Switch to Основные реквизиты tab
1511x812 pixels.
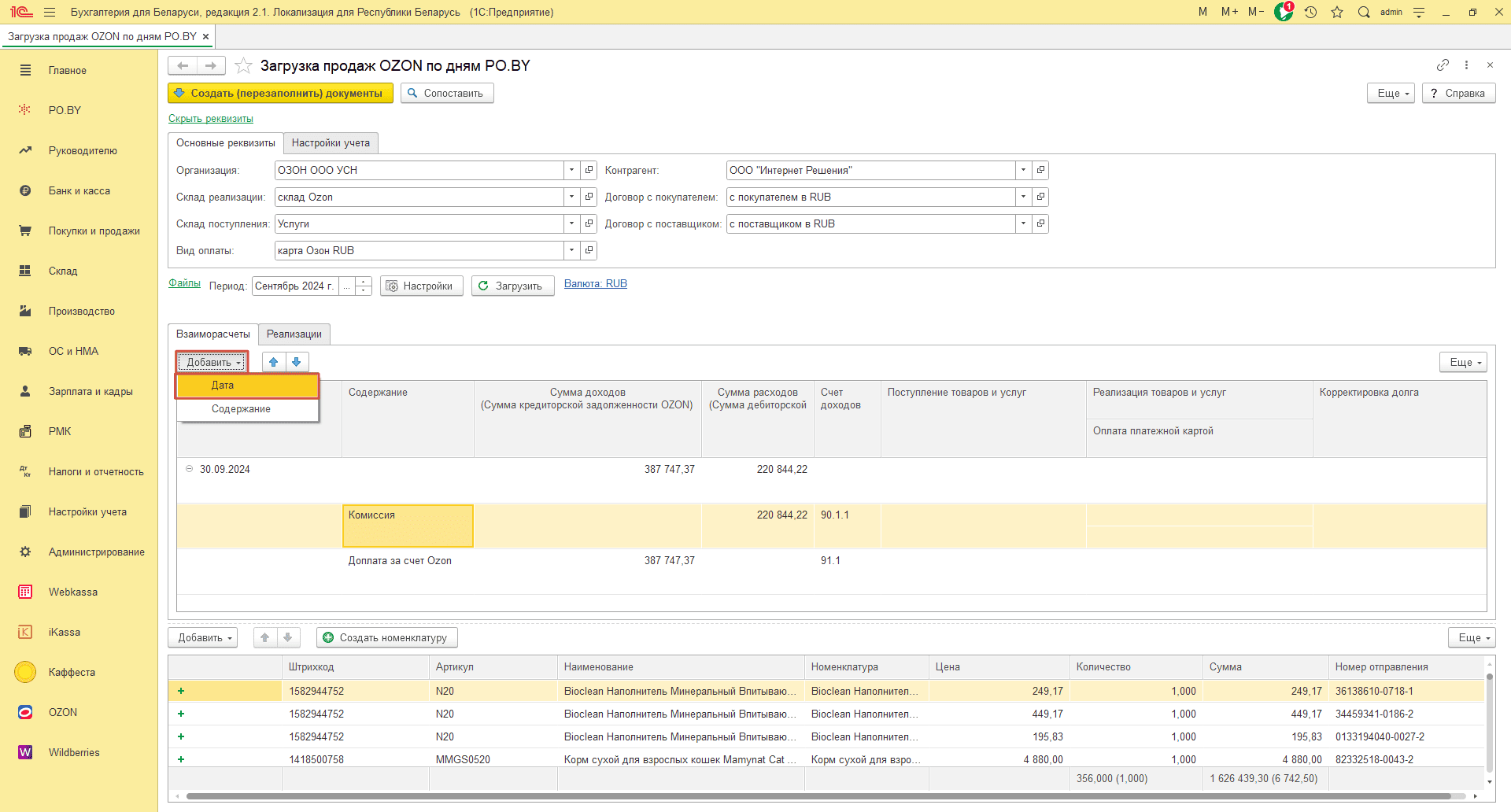(226, 142)
